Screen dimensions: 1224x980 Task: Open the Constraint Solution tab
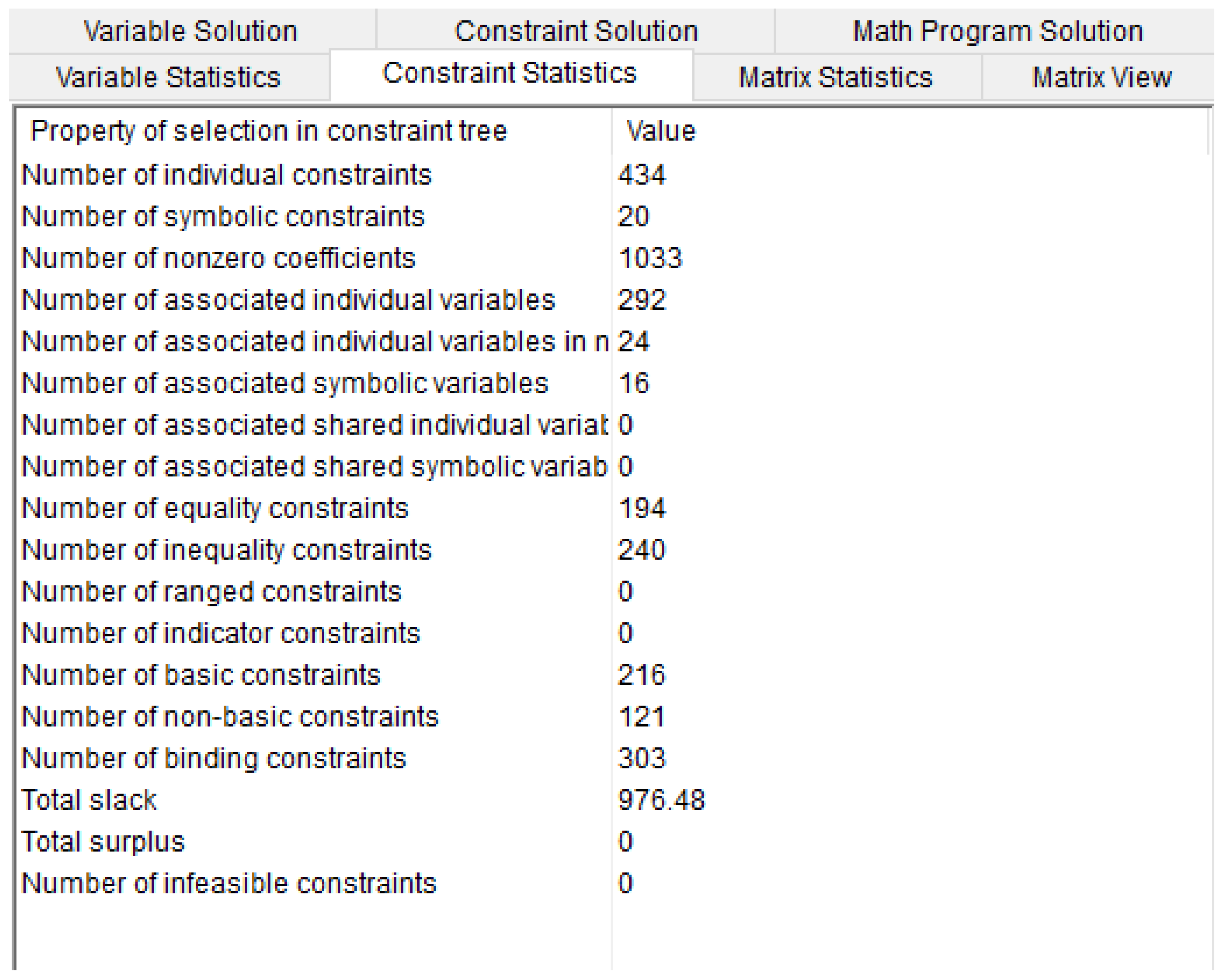pos(576,31)
